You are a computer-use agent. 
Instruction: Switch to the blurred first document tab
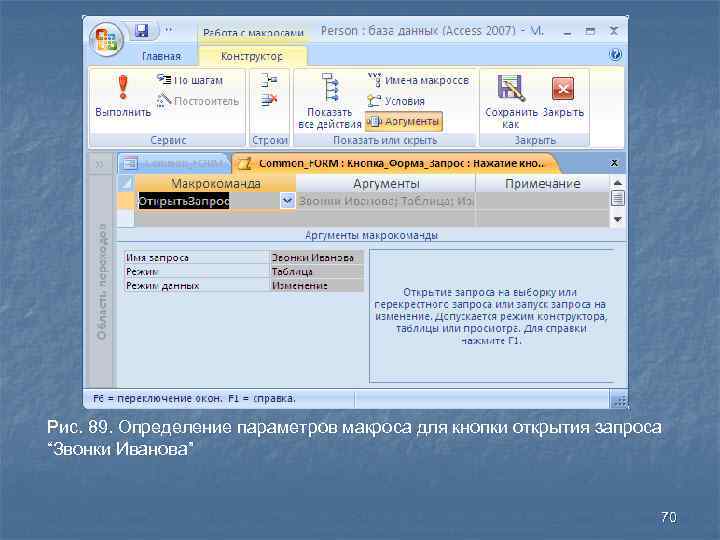pos(173,163)
